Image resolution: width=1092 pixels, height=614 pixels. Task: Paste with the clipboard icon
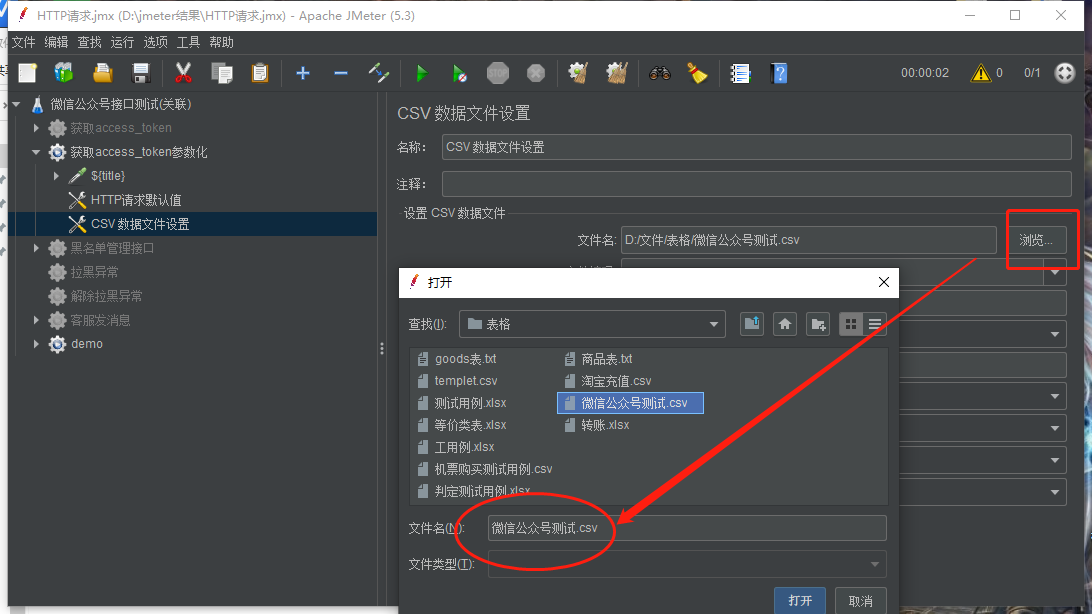pyautogui.click(x=260, y=73)
